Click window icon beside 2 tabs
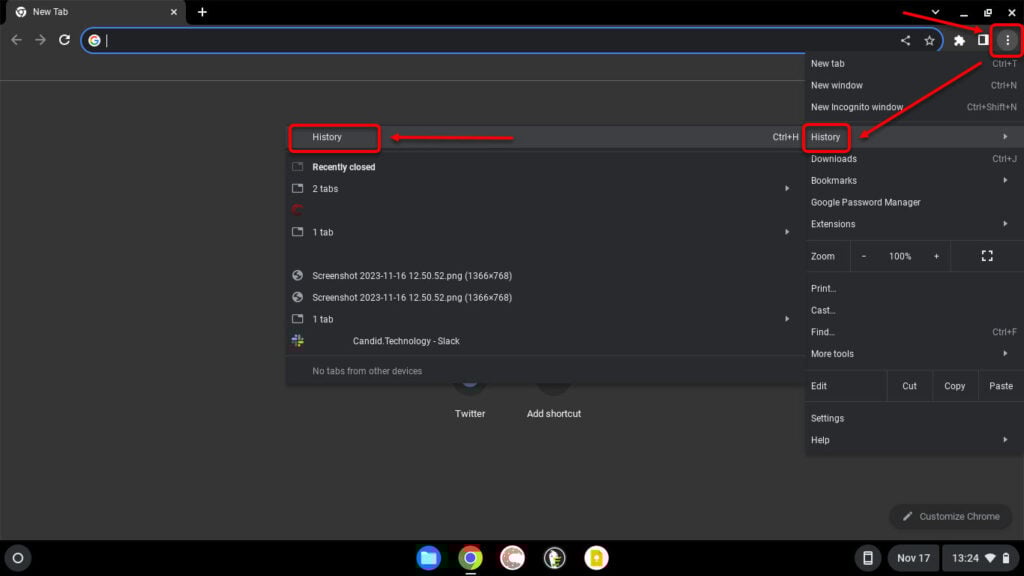The width and height of the screenshot is (1024, 576). [298, 188]
